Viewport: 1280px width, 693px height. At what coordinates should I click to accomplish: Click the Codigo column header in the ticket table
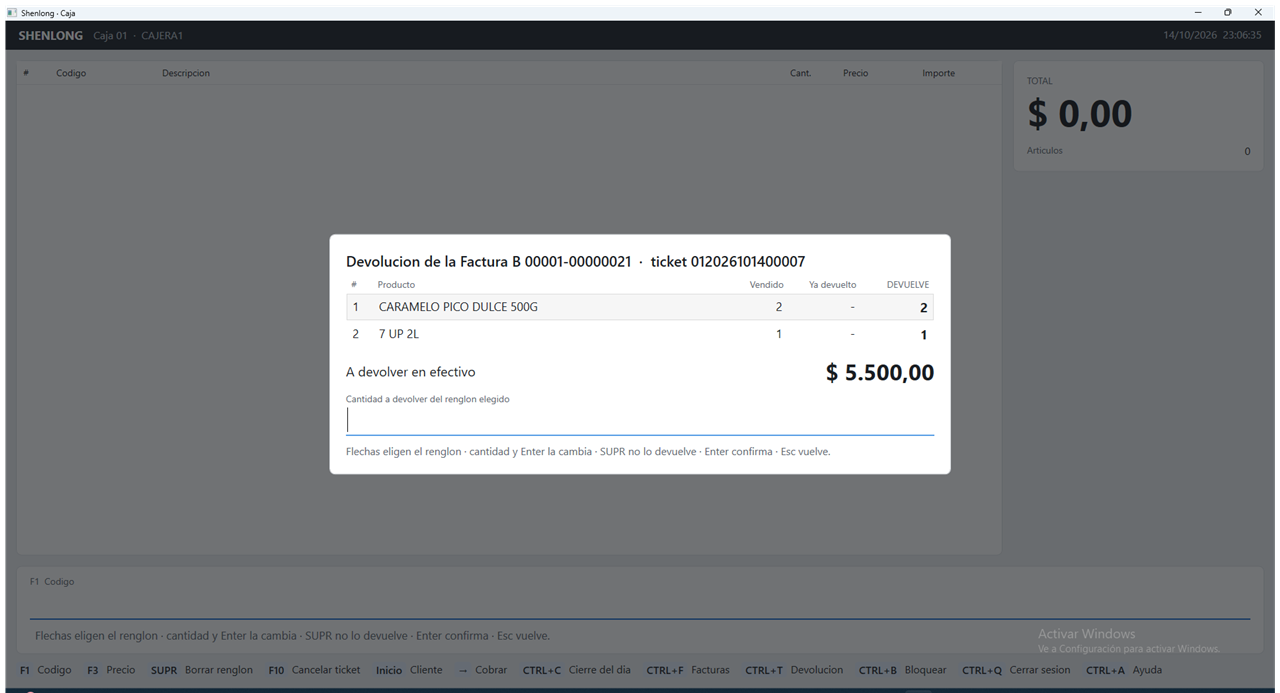71,73
